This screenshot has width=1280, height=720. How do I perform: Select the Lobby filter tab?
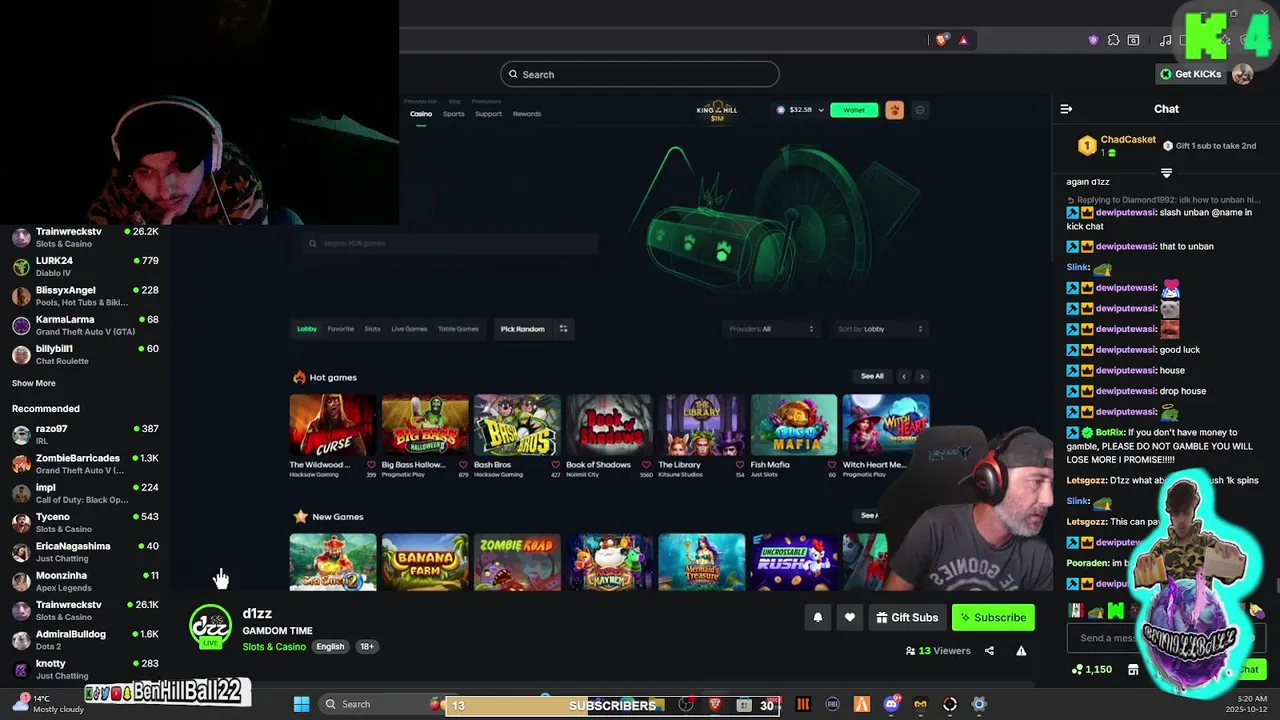pyautogui.click(x=307, y=329)
